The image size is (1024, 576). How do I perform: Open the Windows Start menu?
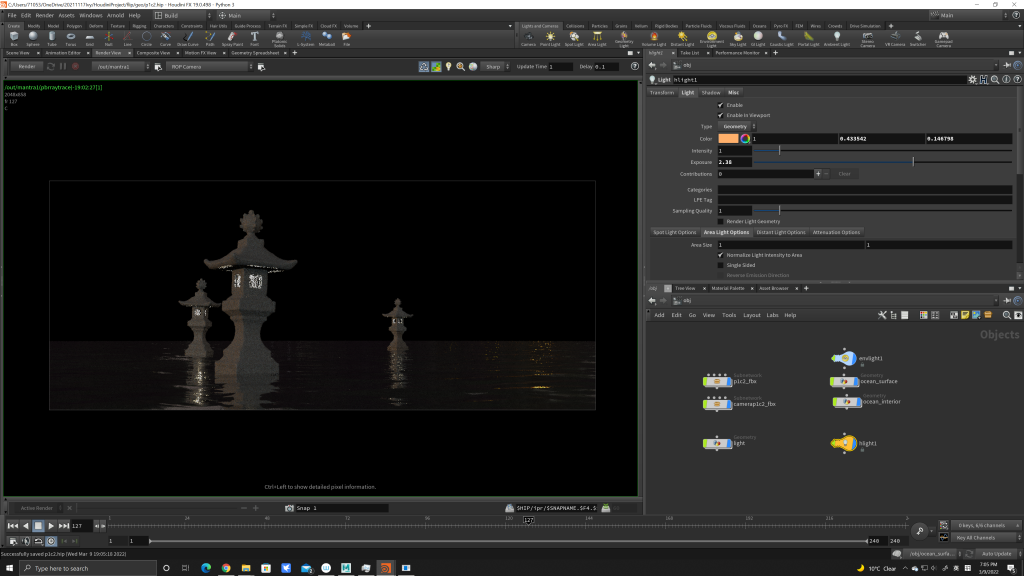click(11, 568)
